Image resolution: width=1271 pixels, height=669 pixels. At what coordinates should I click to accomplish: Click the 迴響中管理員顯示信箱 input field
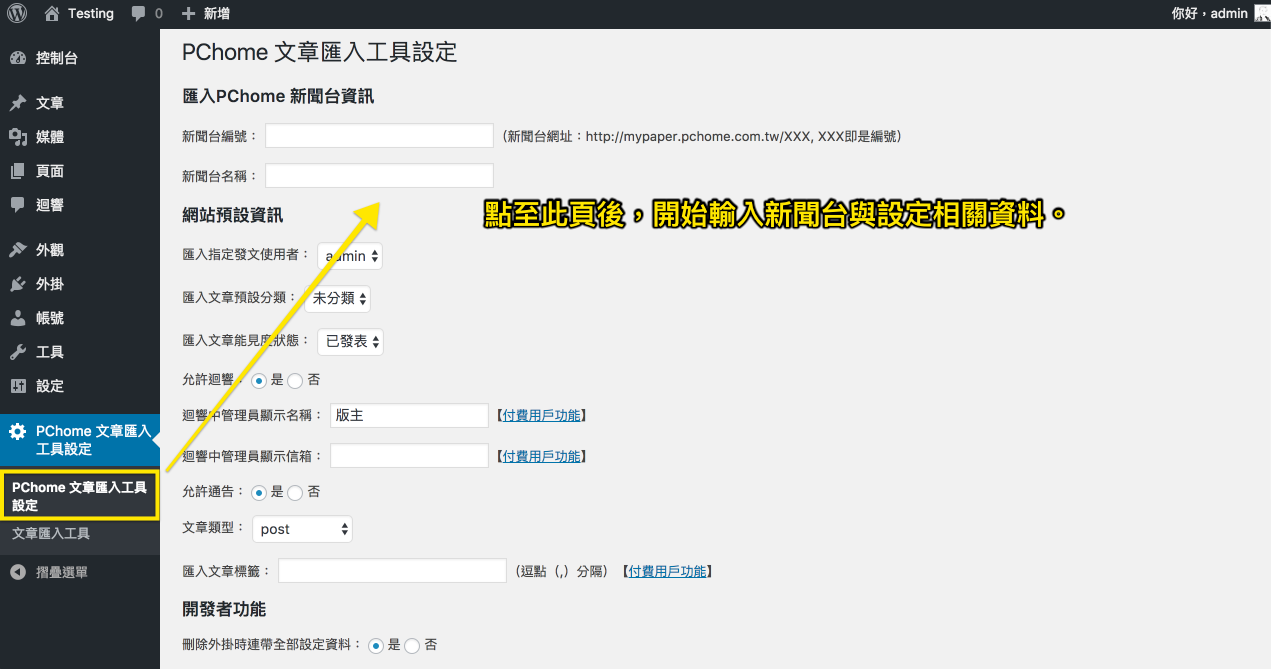click(x=409, y=456)
